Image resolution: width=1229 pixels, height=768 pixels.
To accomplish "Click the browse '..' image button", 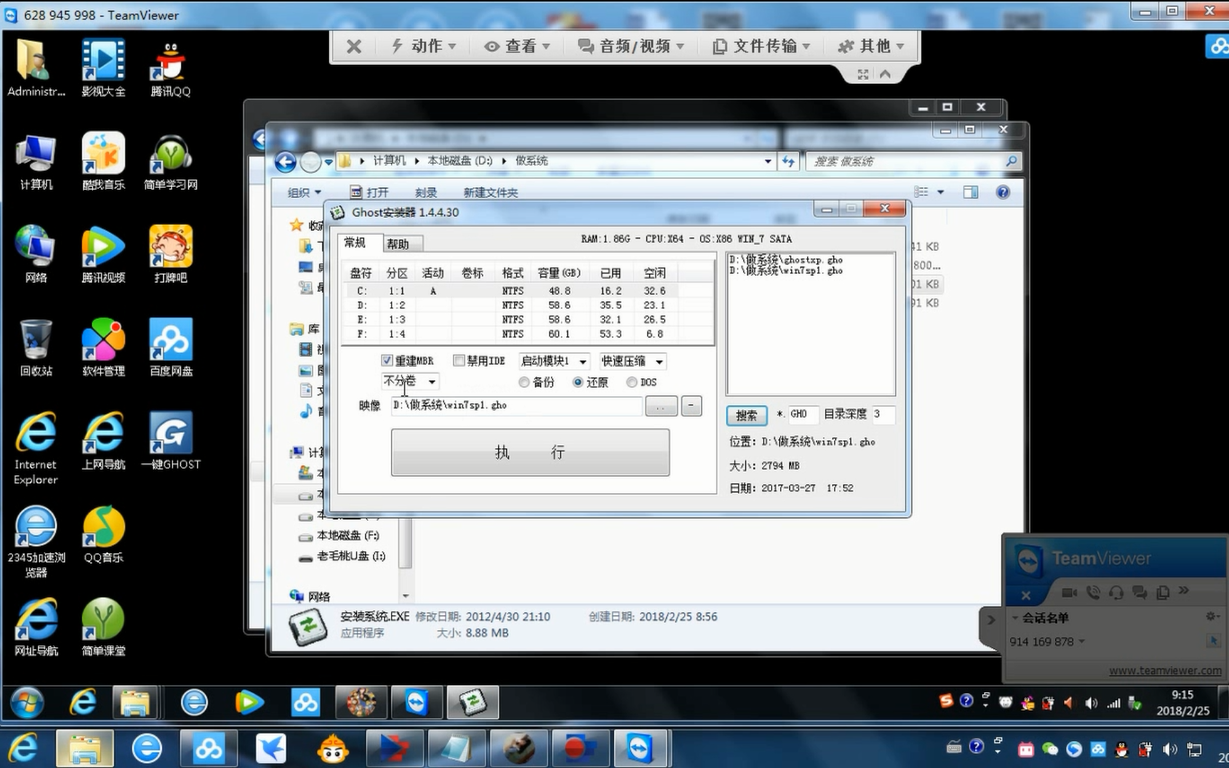I will (661, 406).
